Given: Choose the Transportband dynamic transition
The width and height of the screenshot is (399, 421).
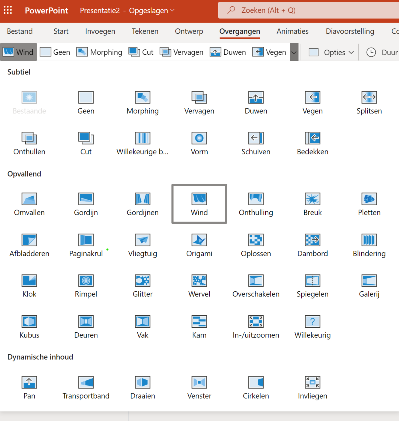Looking at the screenshot, I should (x=86, y=388).
